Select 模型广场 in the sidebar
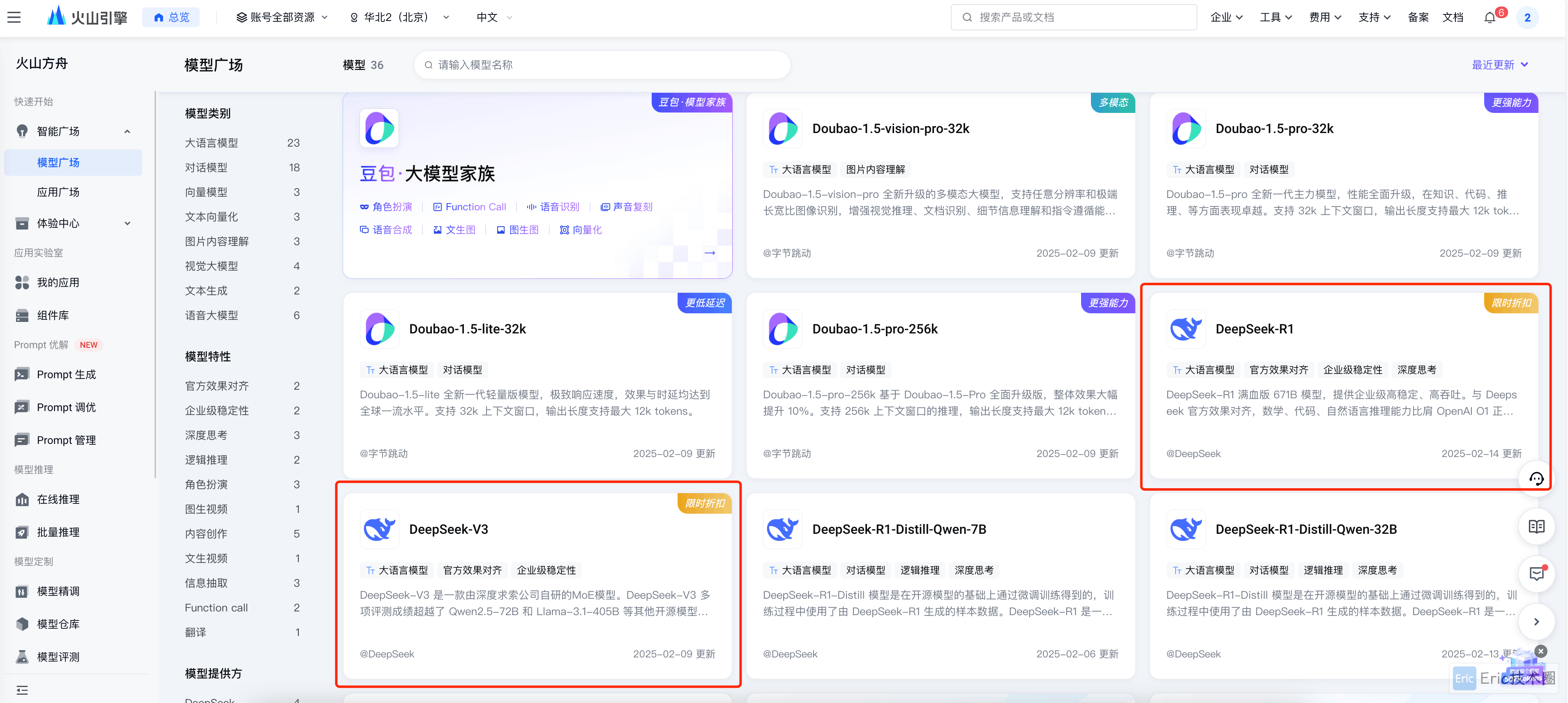 (x=73, y=162)
